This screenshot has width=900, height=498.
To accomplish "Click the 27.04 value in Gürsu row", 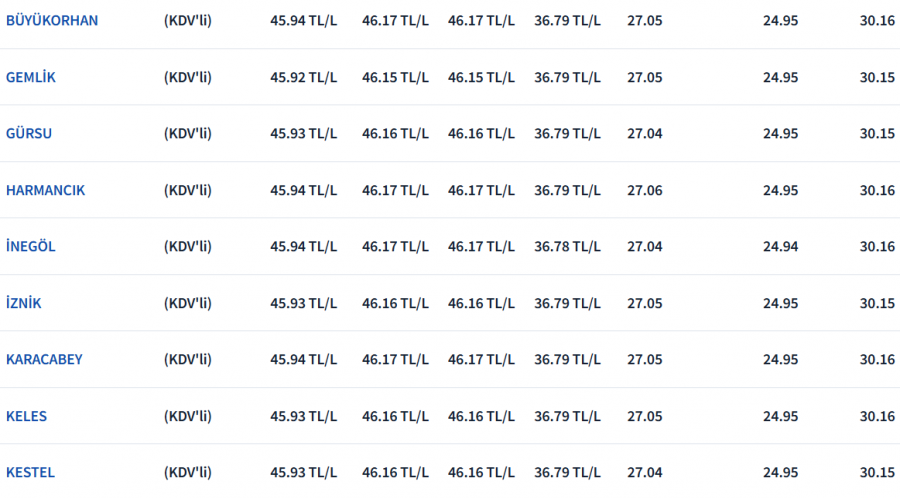I will point(645,134).
